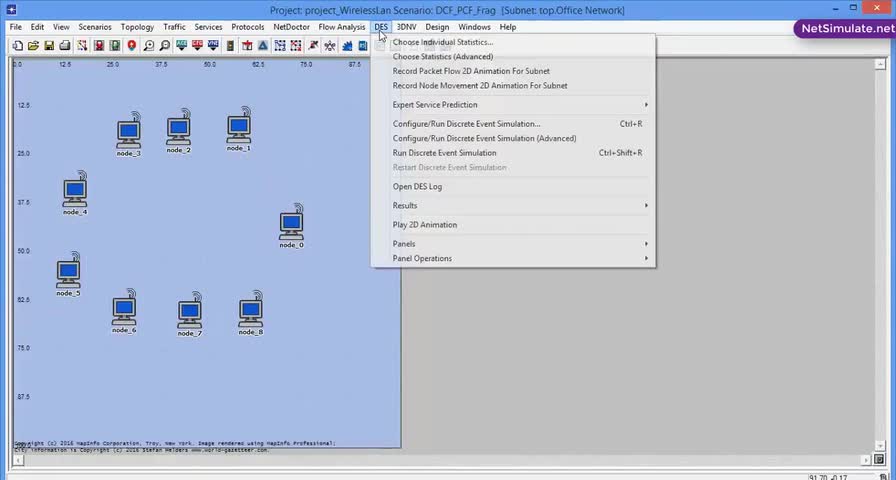Open the File menu
This screenshot has height=480, width=896.
pyautogui.click(x=15, y=27)
